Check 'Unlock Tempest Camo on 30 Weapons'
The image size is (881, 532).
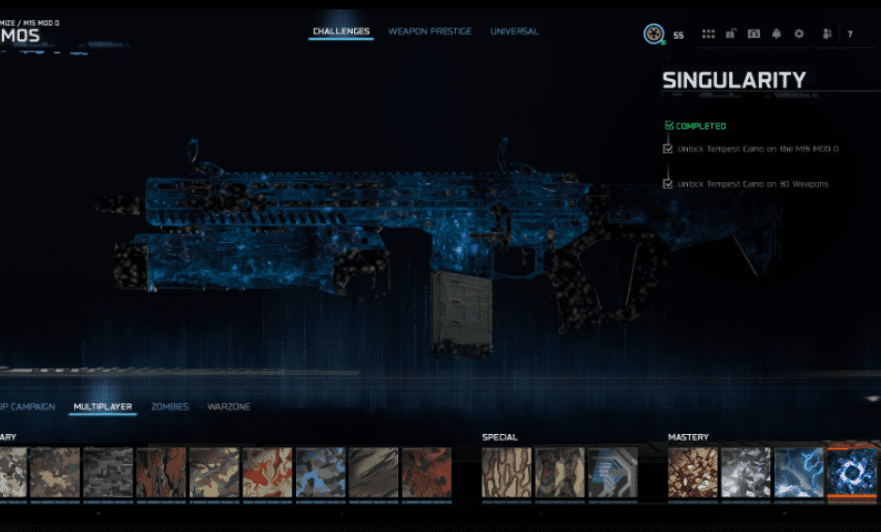668,184
